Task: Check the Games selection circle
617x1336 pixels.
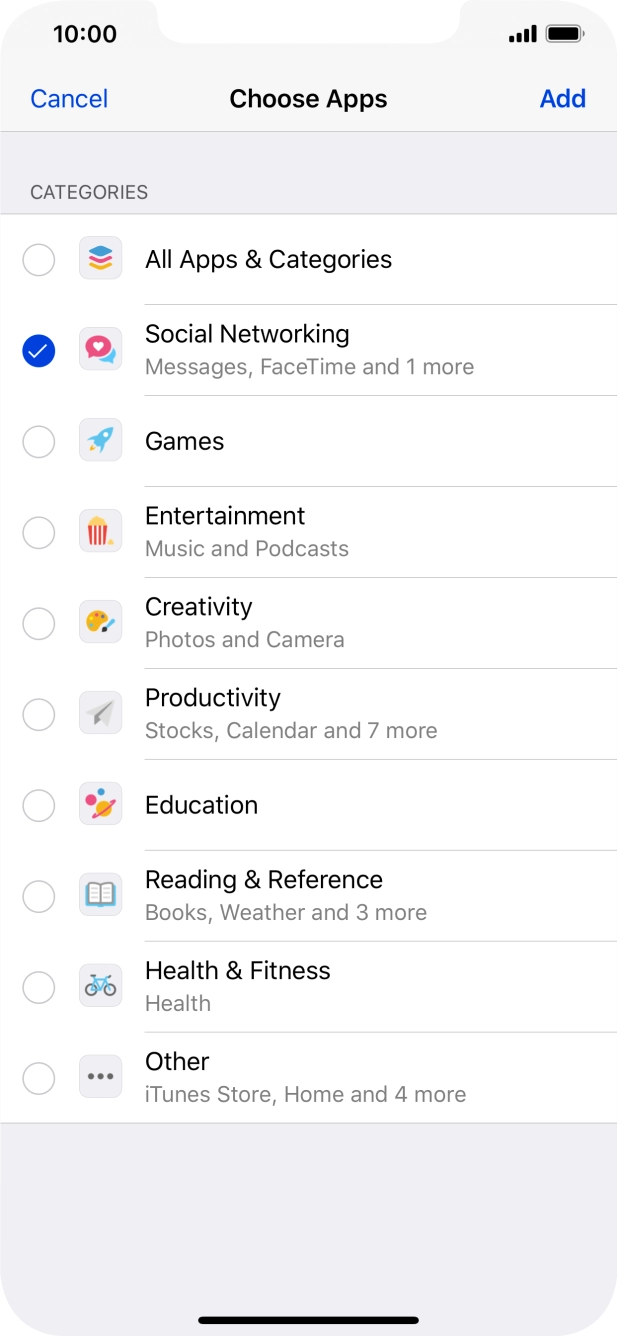Action: point(39,441)
